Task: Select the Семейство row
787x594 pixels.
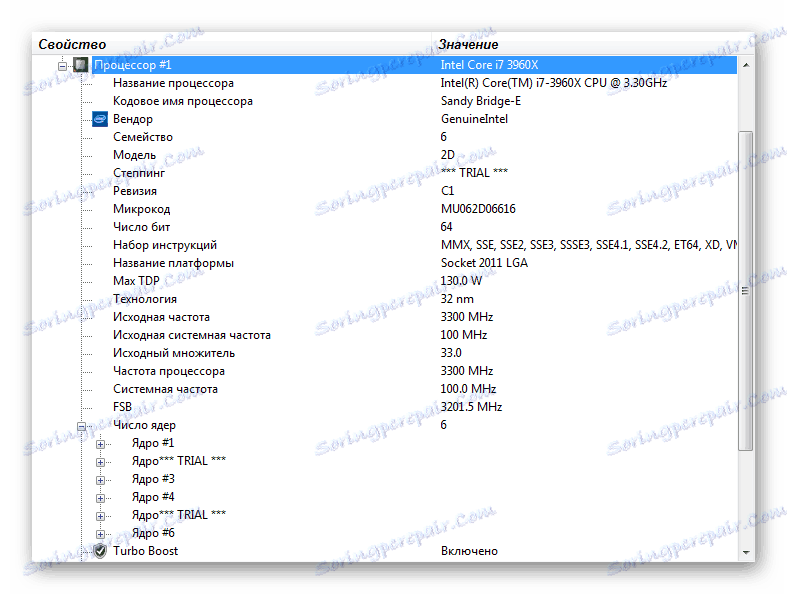Action: 414,137
